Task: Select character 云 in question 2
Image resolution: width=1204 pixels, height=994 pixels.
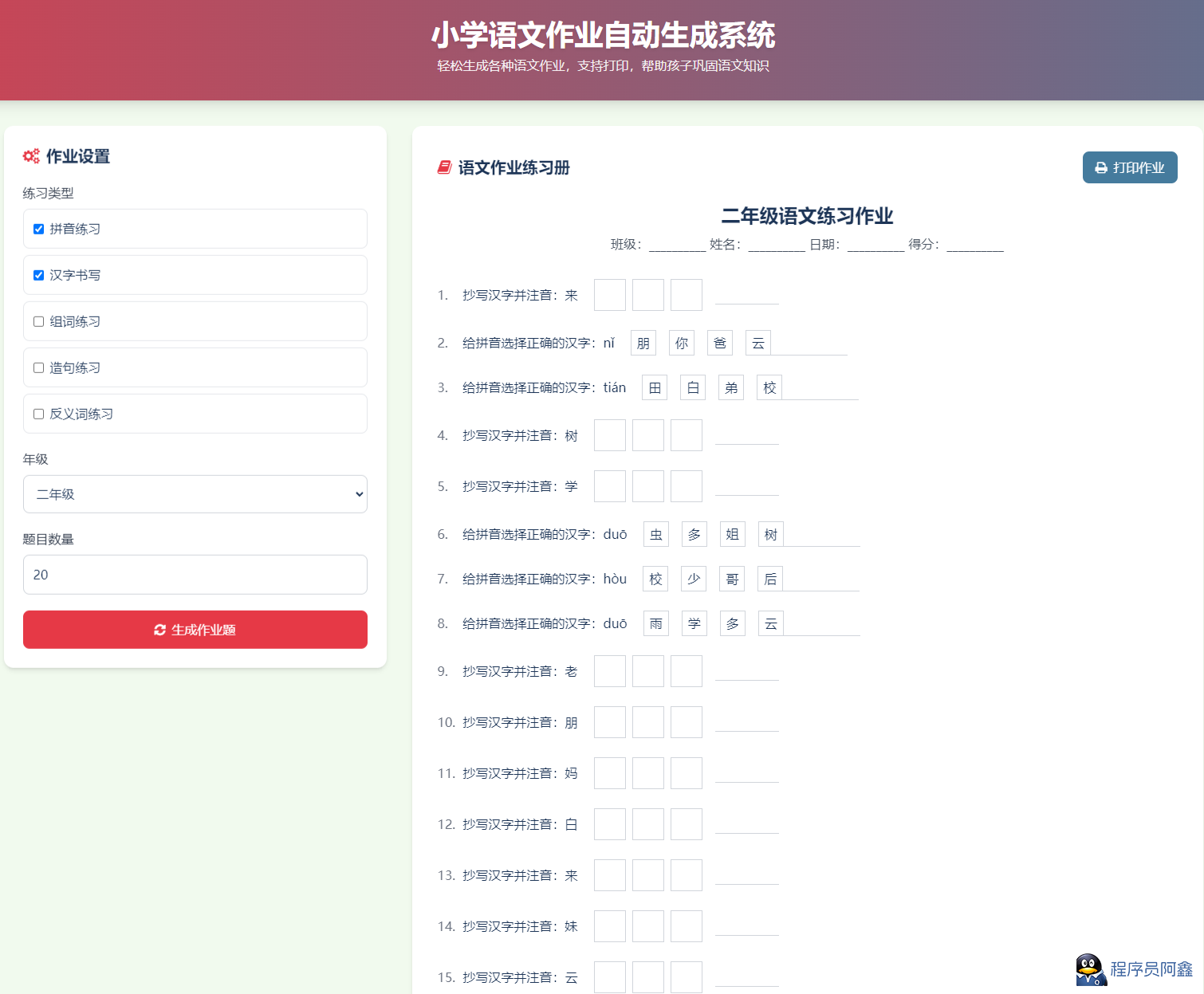Action: 758,343
